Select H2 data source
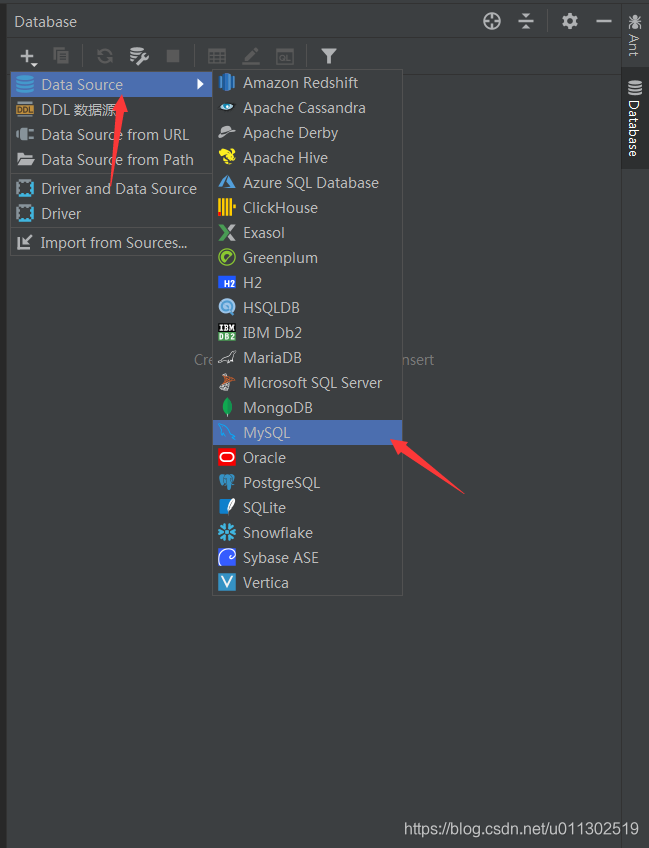 point(307,282)
